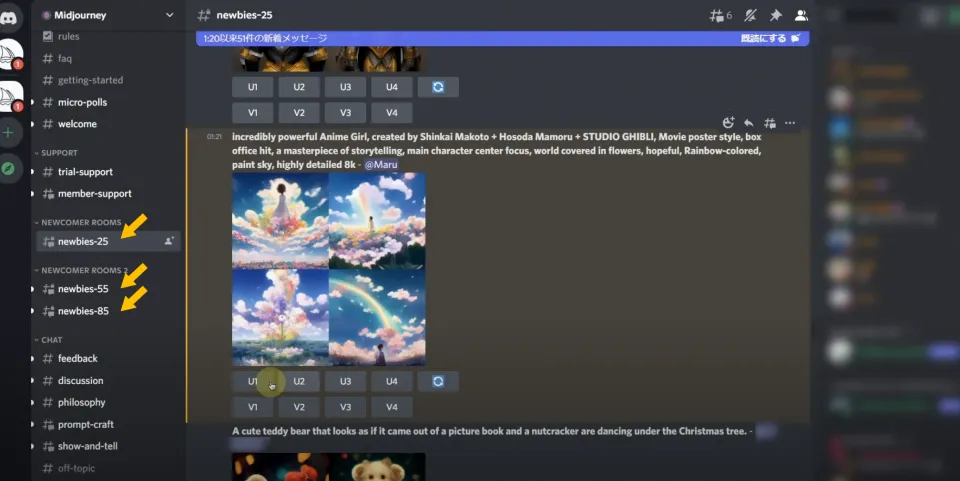Select the newbies-25 channel in sidebar

[x=108, y=241]
